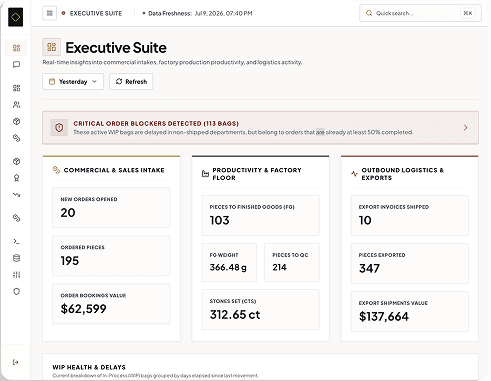The image size is (491, 381).
Task: Toggle the sidebar panel button
Action: [x=50, y=13]
